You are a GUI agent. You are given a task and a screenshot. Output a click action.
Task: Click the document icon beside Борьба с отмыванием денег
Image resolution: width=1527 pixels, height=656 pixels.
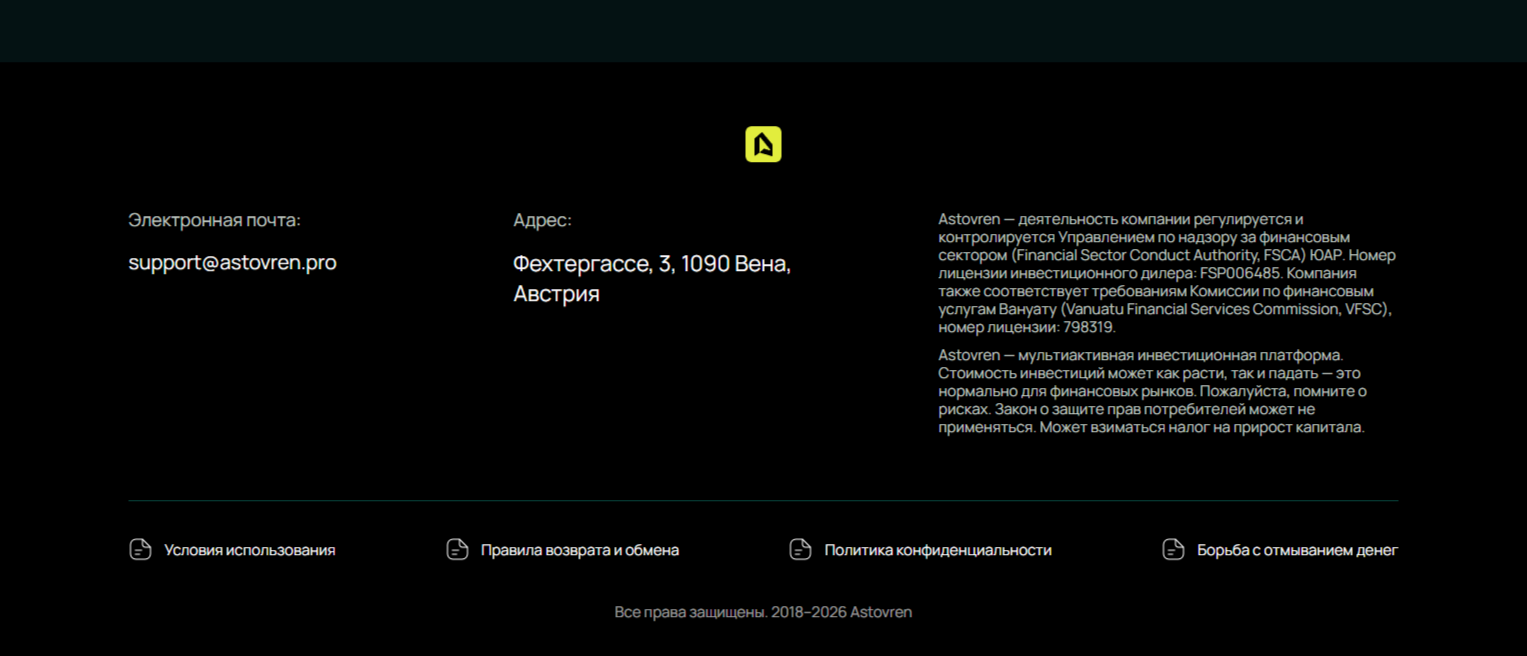1173,550
